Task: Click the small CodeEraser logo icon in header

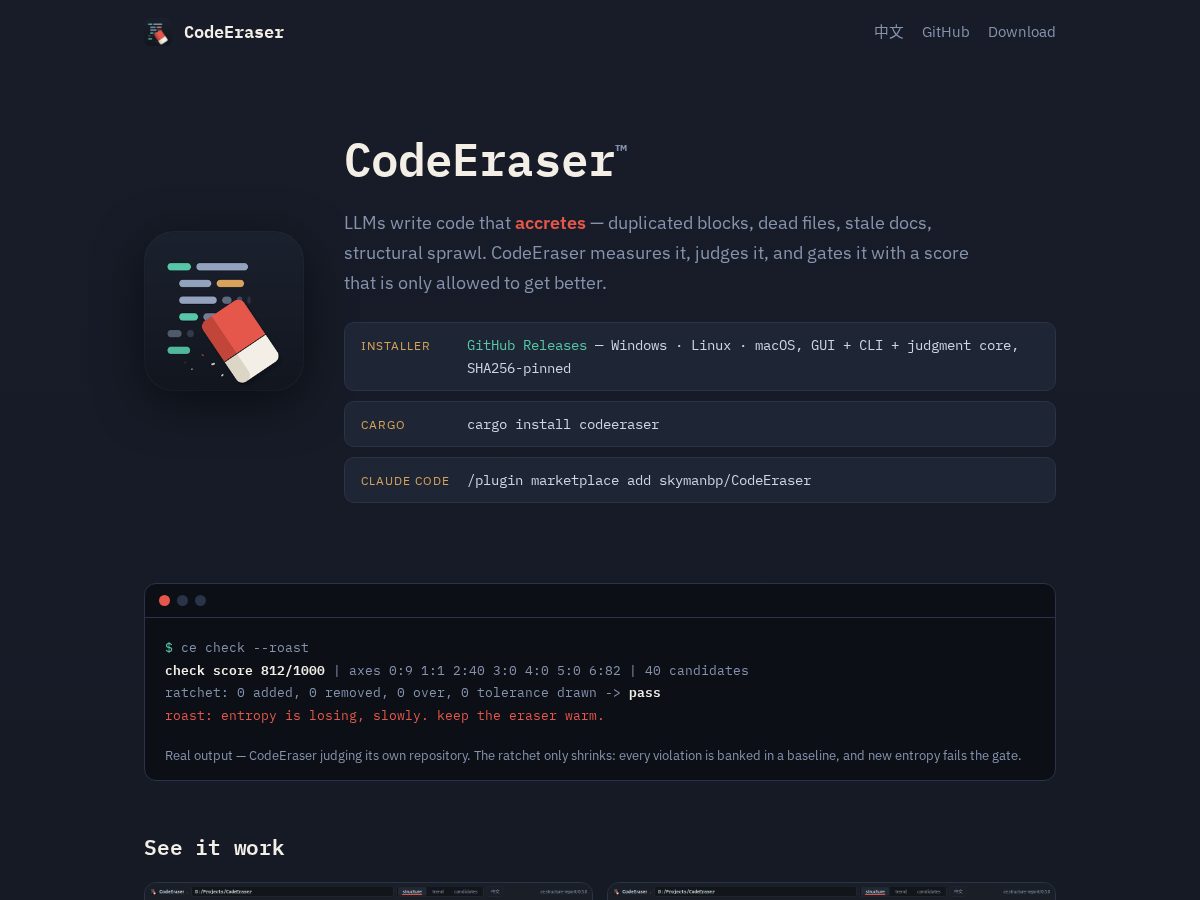Action: click(157, 32)
